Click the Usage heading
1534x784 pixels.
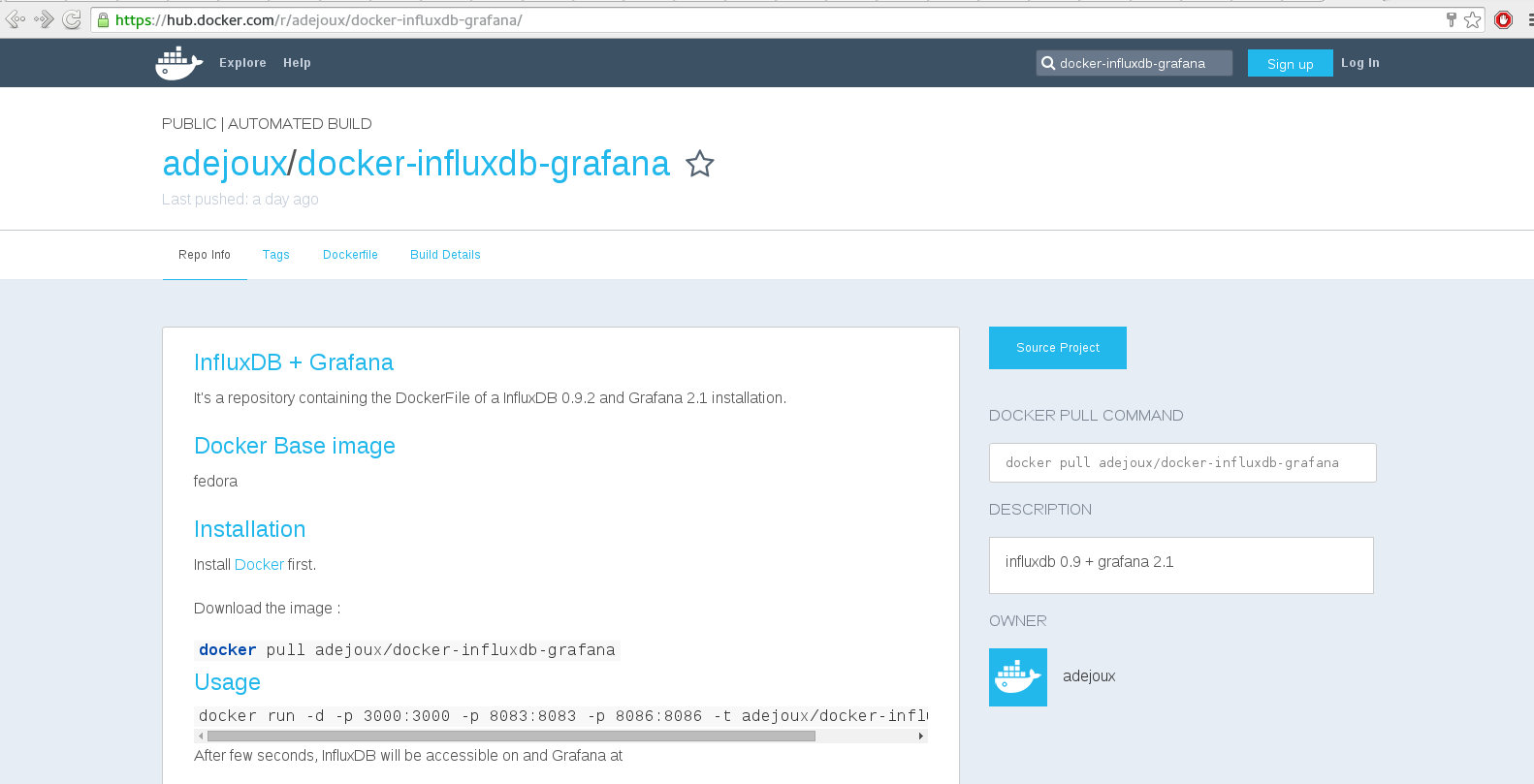(227, 682)
